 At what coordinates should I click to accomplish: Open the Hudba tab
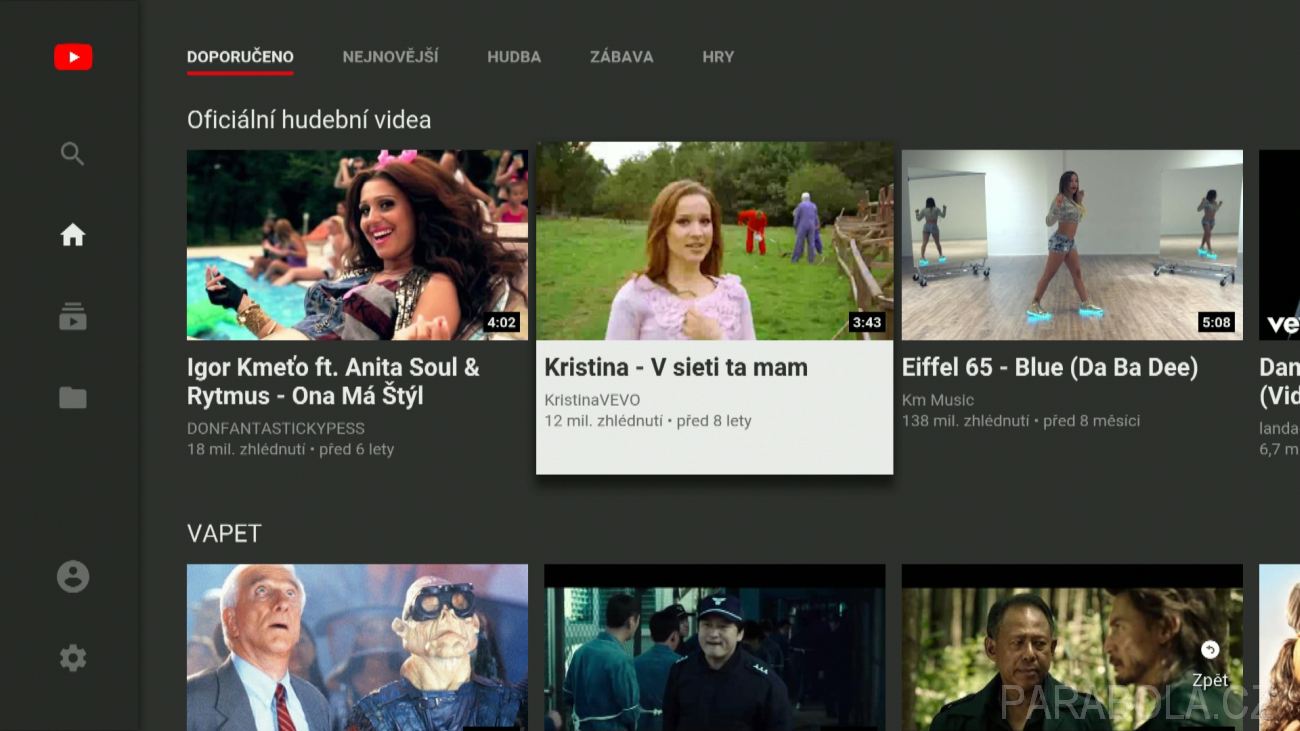click(x=514, y=57)
